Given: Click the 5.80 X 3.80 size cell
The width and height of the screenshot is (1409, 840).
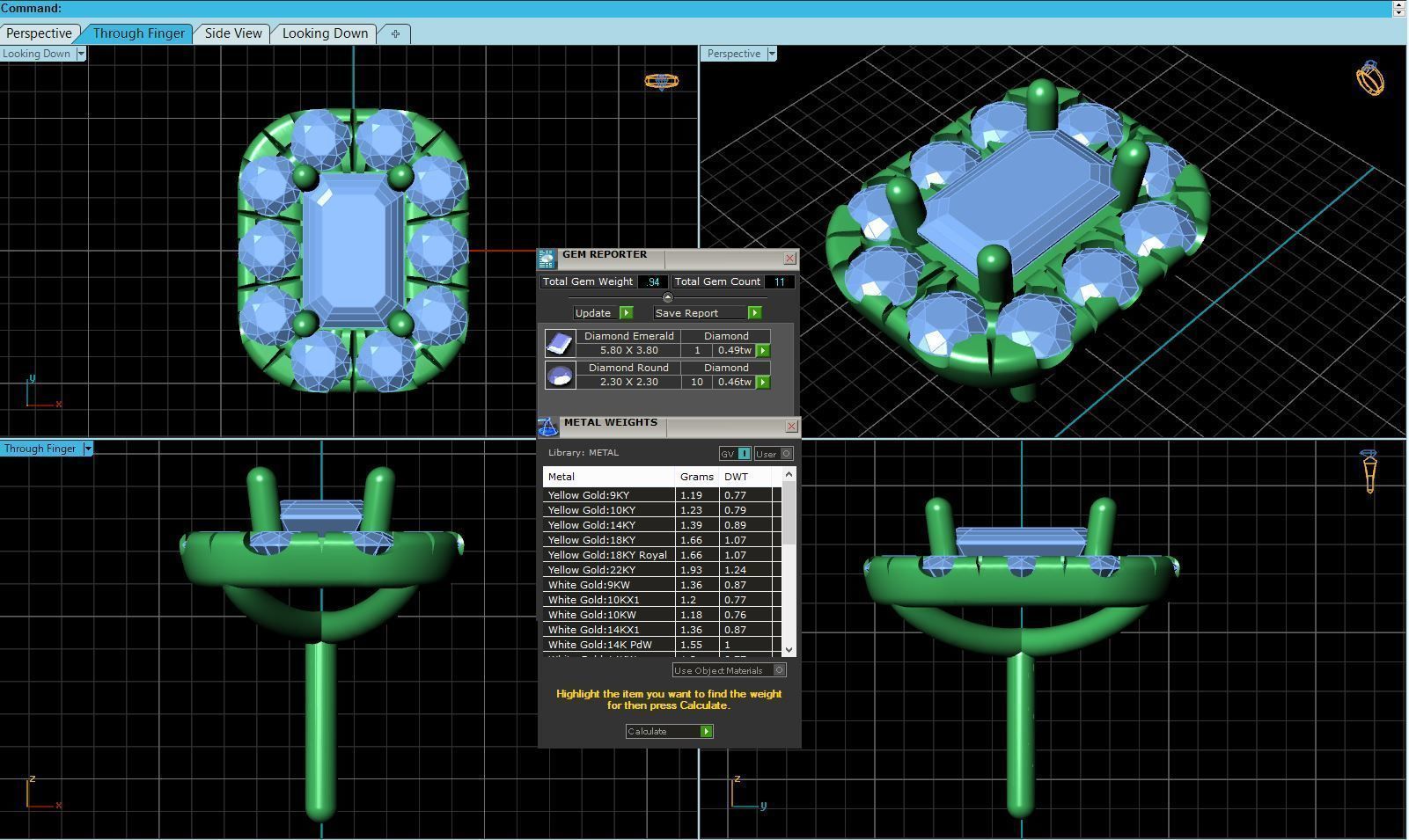Looking at the screenshot, I should click(628, 350).
